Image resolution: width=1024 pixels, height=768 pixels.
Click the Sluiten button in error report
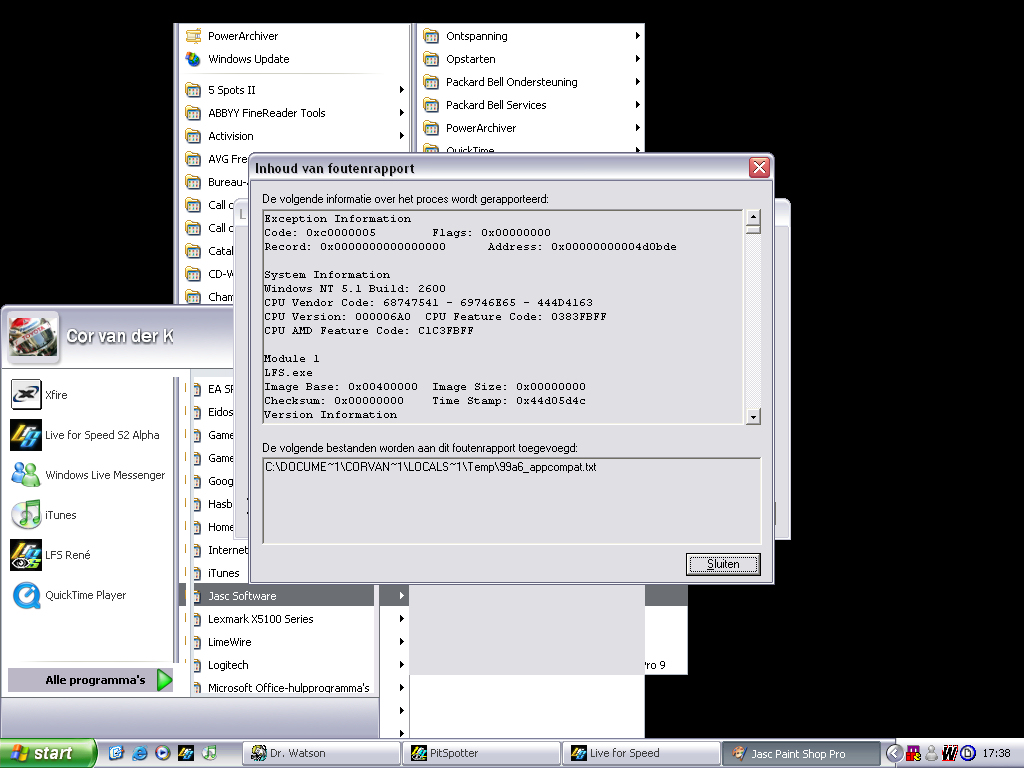723,564
